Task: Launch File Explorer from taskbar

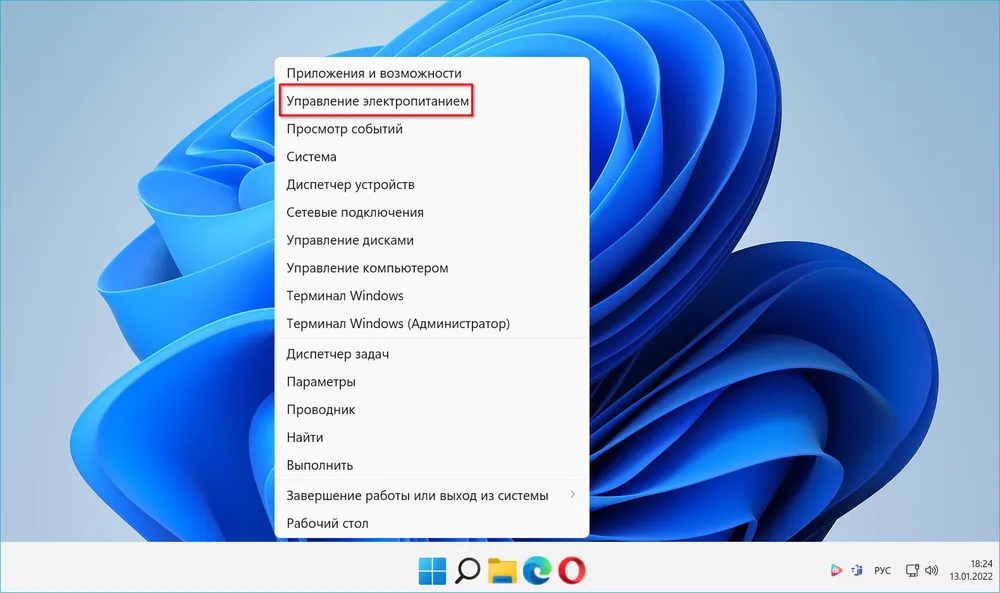Action: tap(502, 570)
